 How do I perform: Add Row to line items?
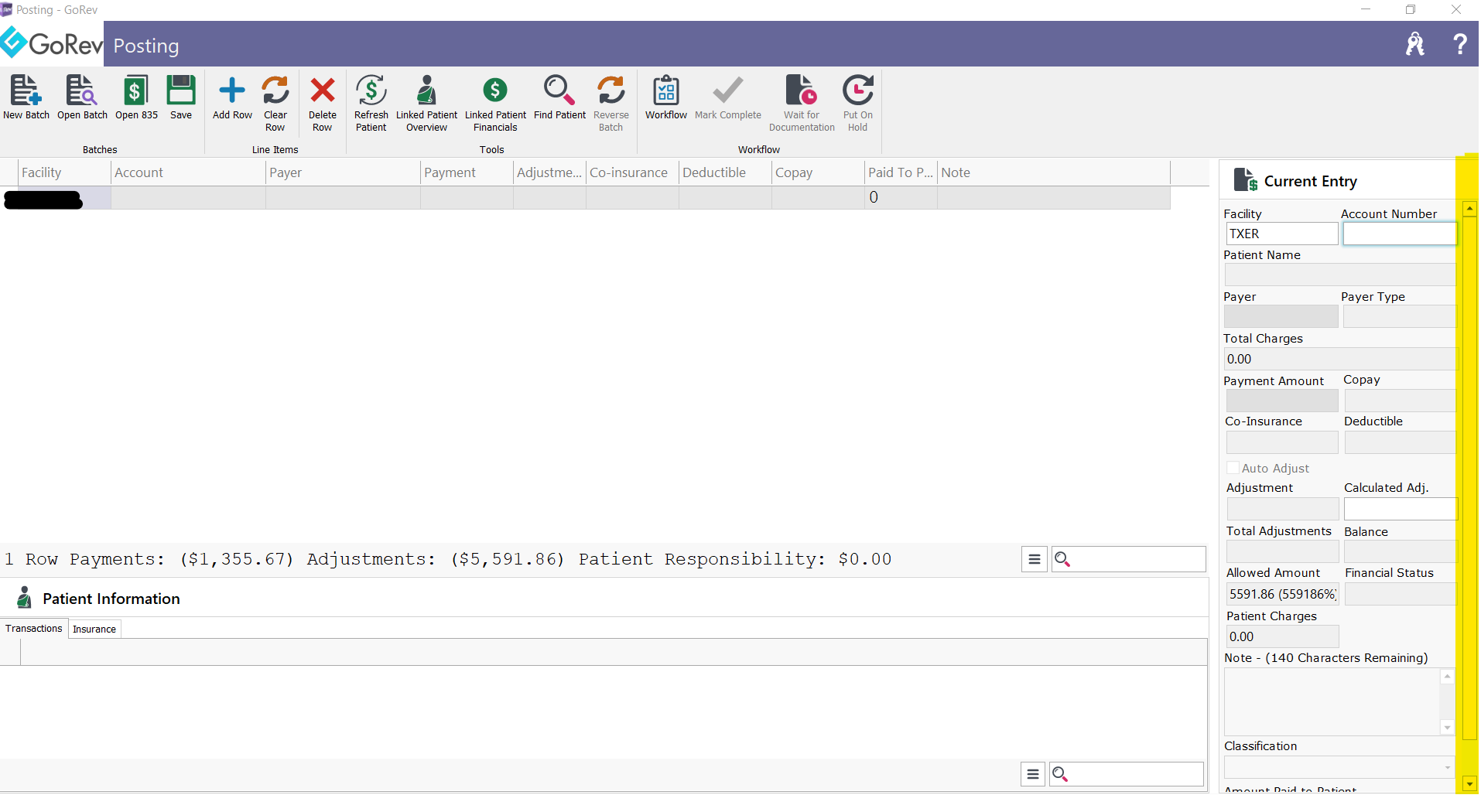click(x=231, y=97)
